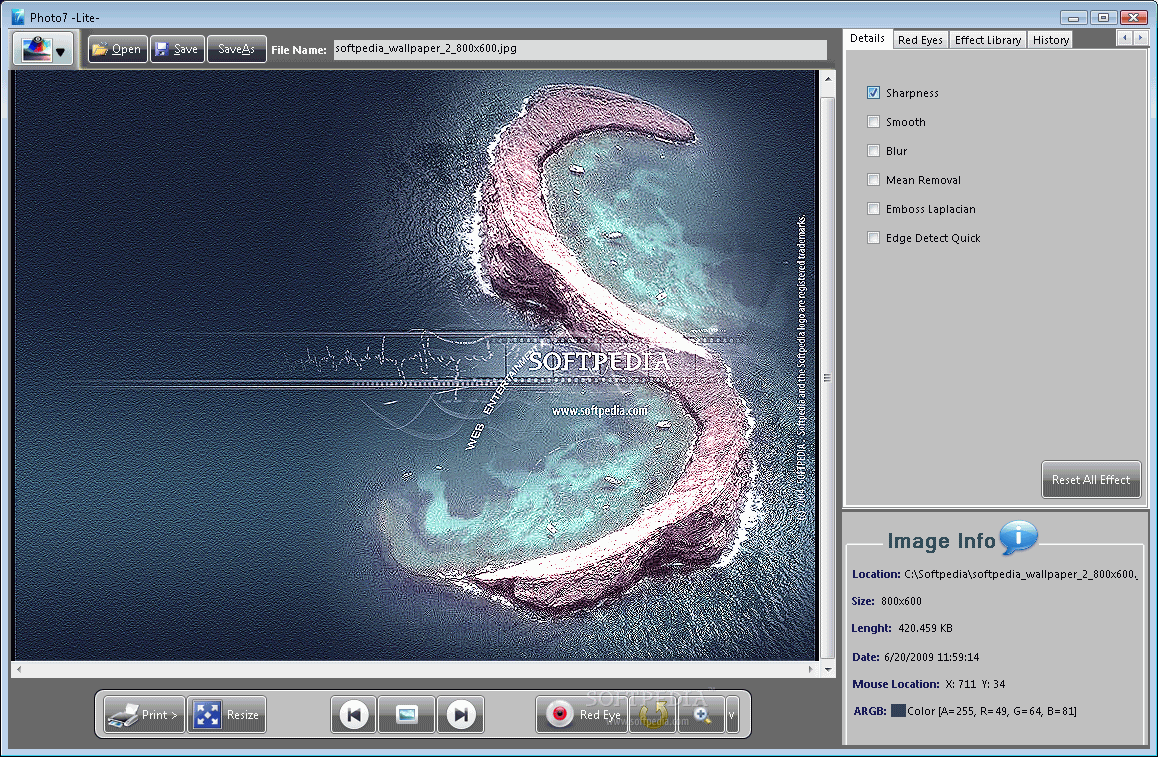Open the Red Eyes tab
Image resolution: width=1158 pixels, height=757 pixels.
click(x=920, y=40)
